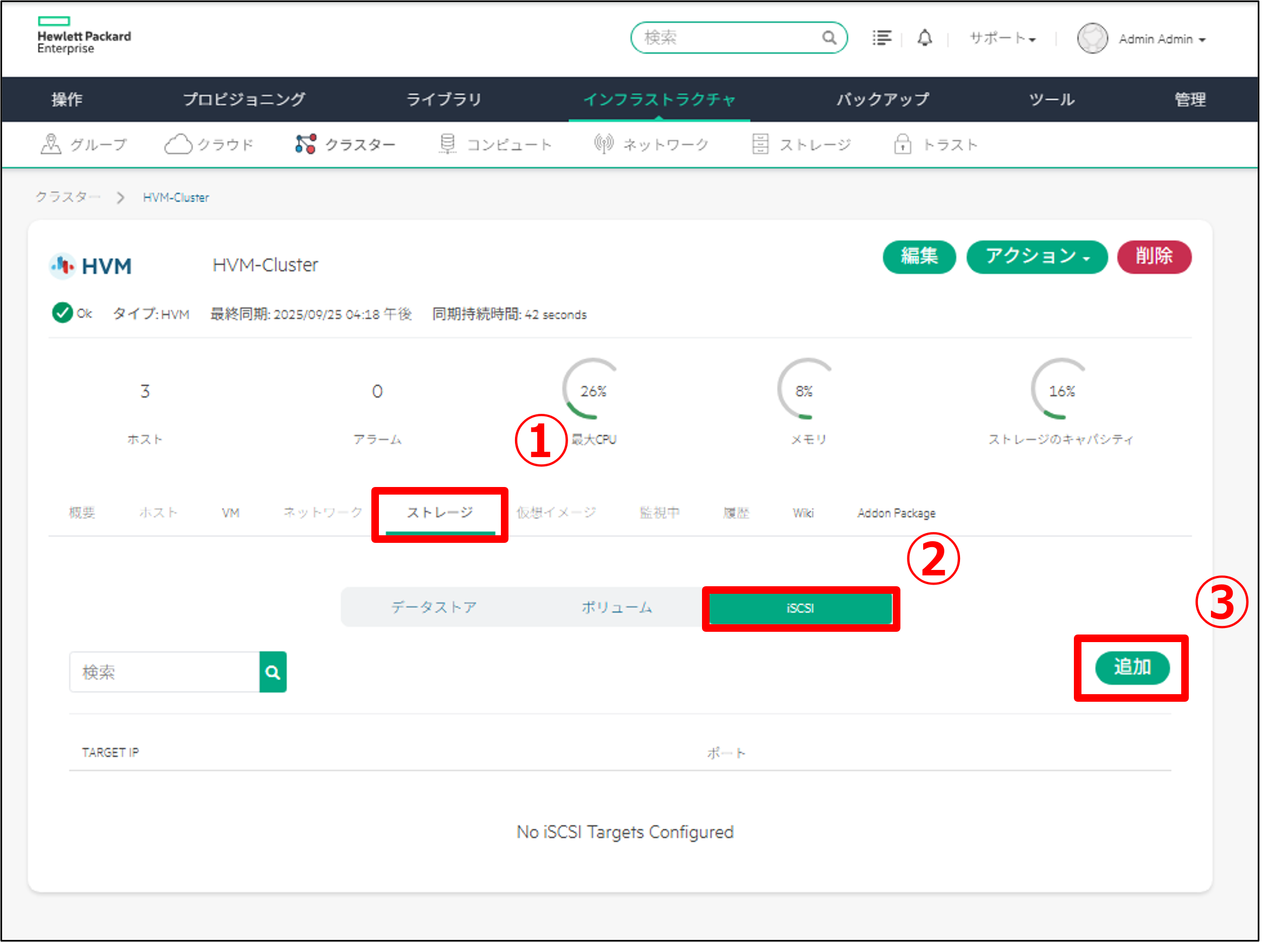Image resolution: width=1288 pixels, height=942 pixels.
Task: Open Groups via the グループ icon
Action: pos(51,144)
